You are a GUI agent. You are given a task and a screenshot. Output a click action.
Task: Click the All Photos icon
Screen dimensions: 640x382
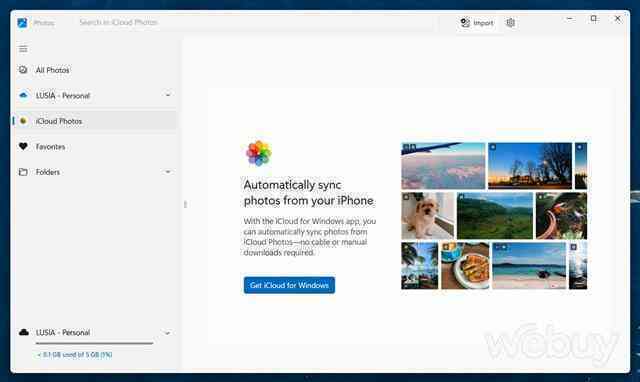pos(23,70)
